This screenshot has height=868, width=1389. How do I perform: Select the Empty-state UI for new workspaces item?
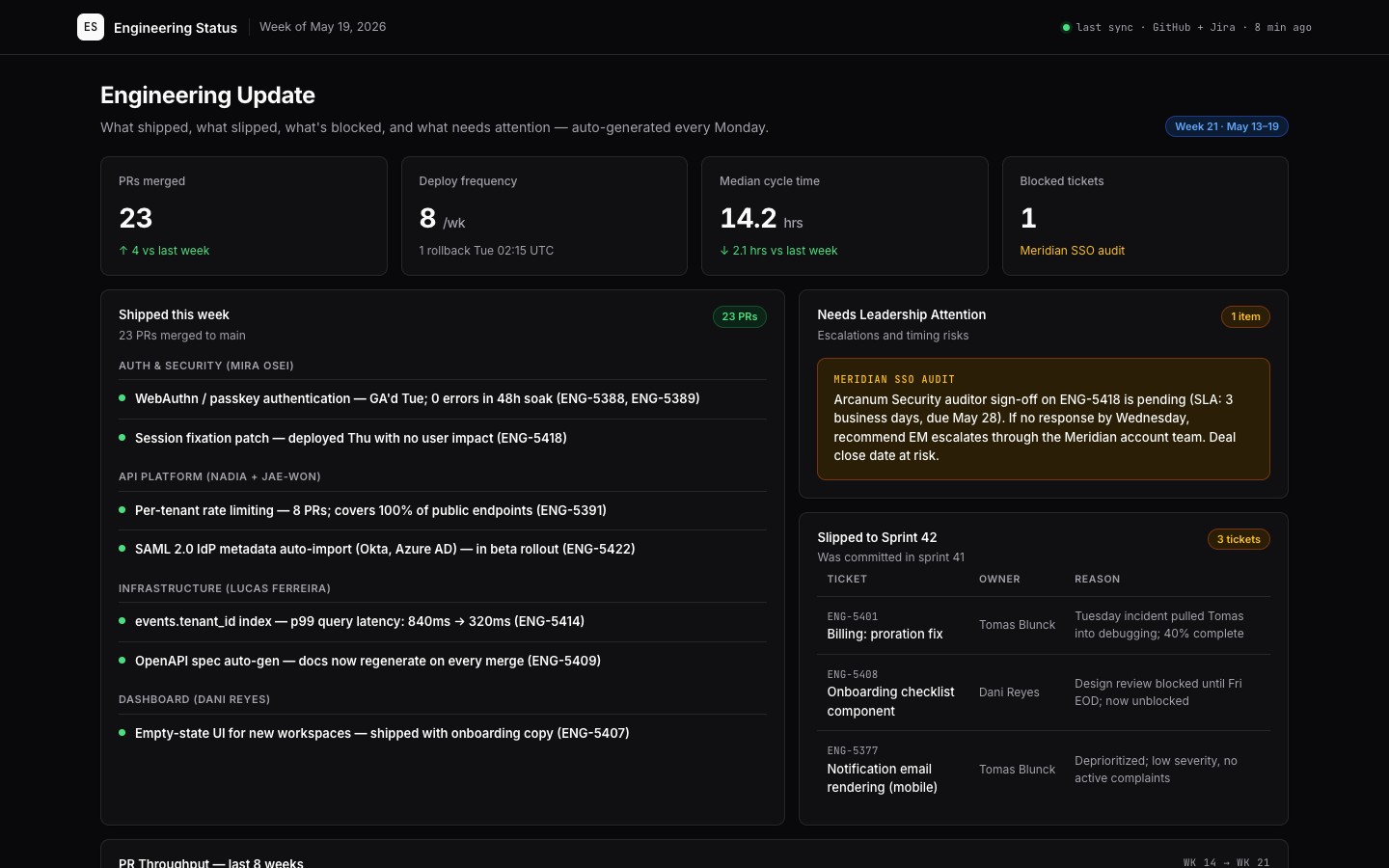[x=443, y=733]
